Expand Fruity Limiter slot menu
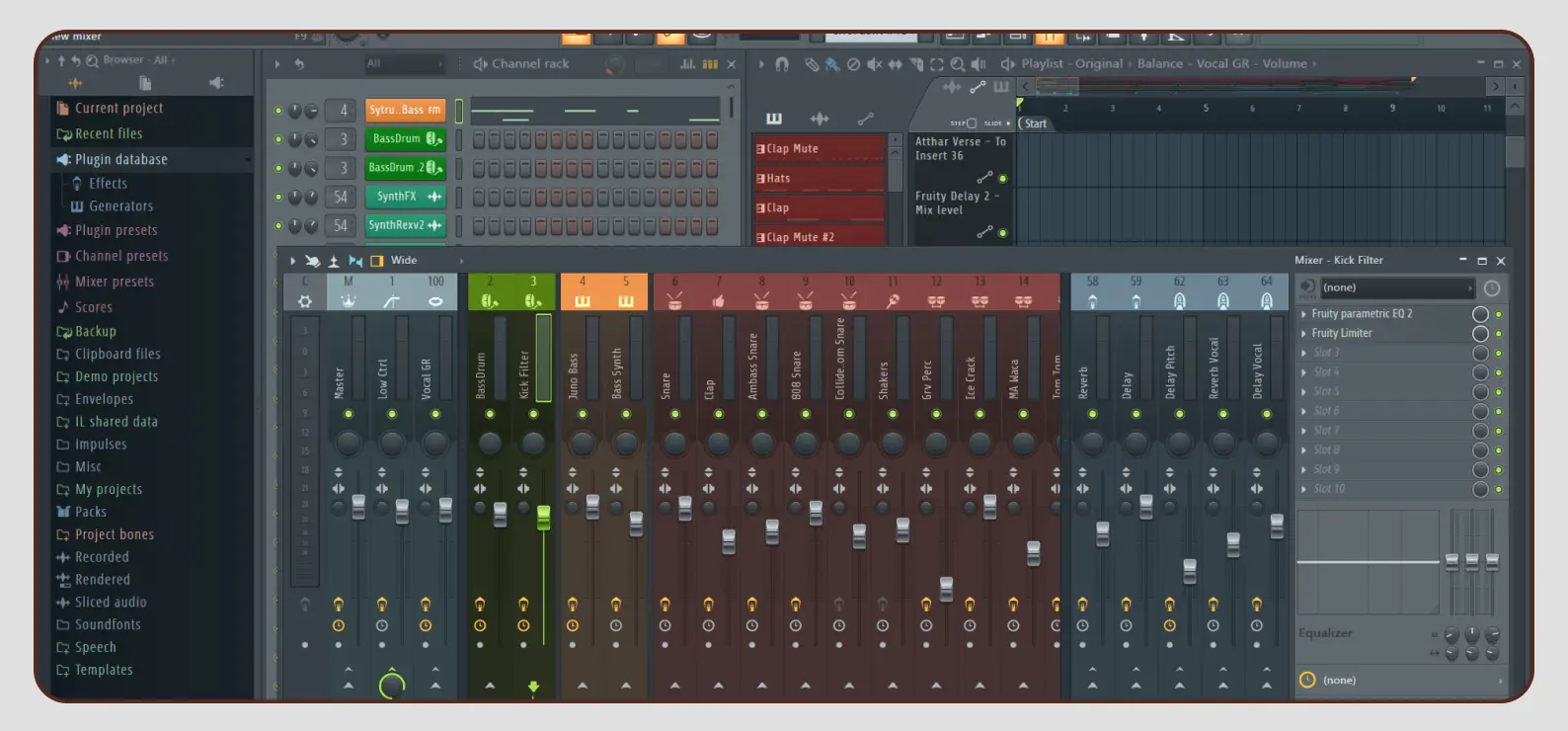1568x731 pixels. [x=1303, y=334]
